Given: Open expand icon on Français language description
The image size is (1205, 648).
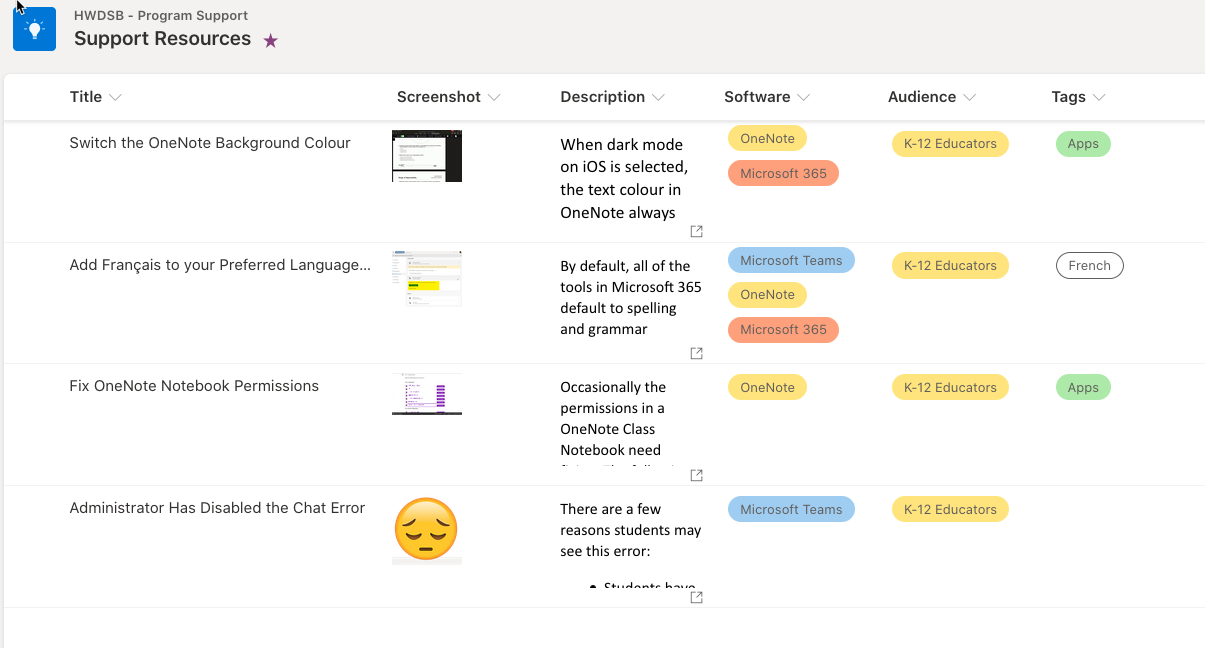Looking at the screenshot, I should (x=697, y=353).
